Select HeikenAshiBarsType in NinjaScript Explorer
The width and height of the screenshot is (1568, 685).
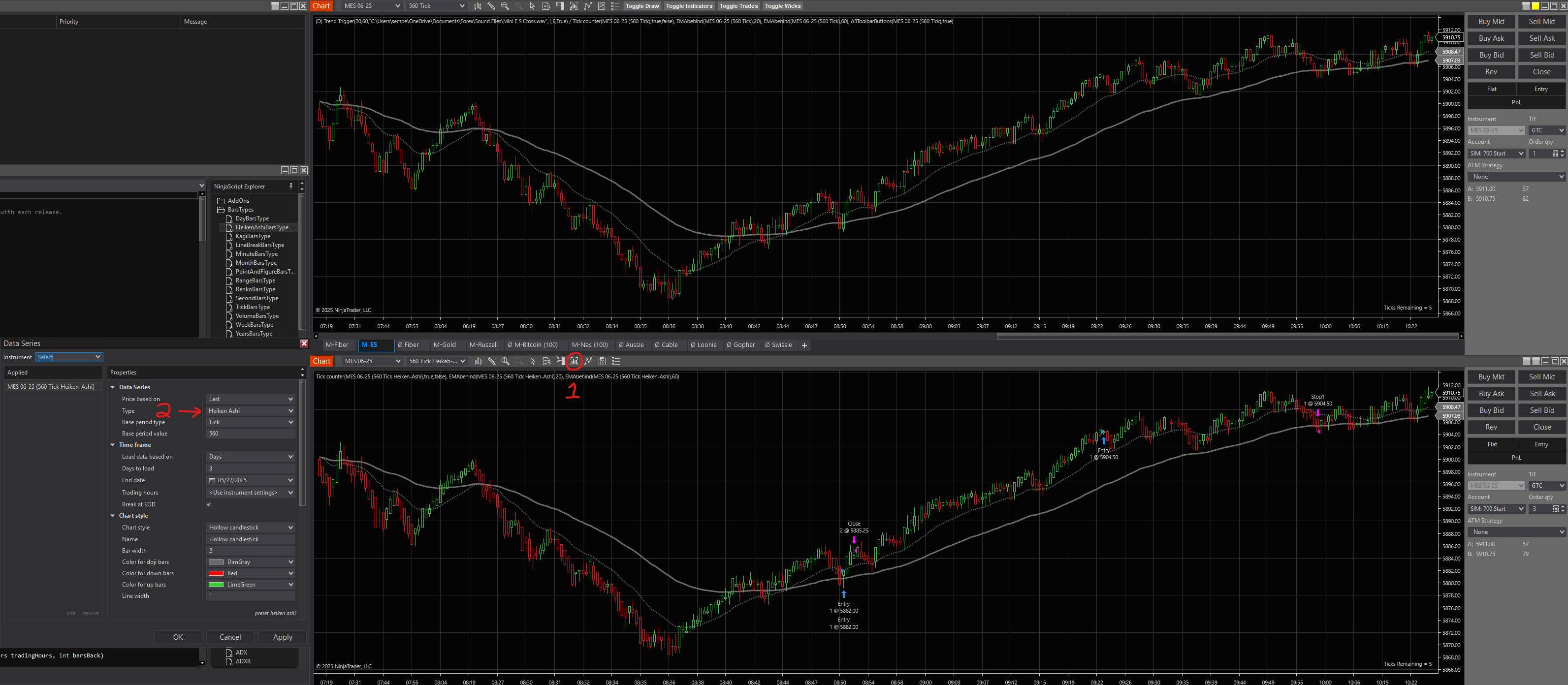tap(262, 227)
